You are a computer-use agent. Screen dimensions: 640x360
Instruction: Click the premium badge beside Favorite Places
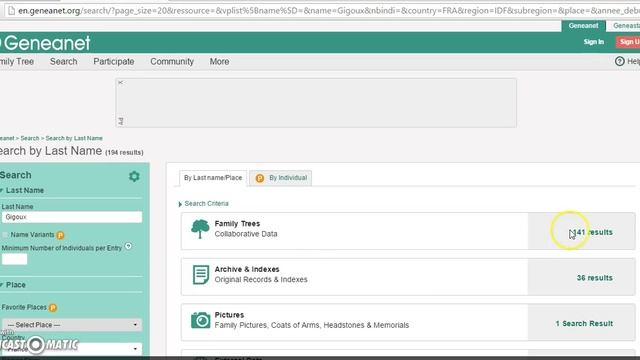(x=53, y=307)
